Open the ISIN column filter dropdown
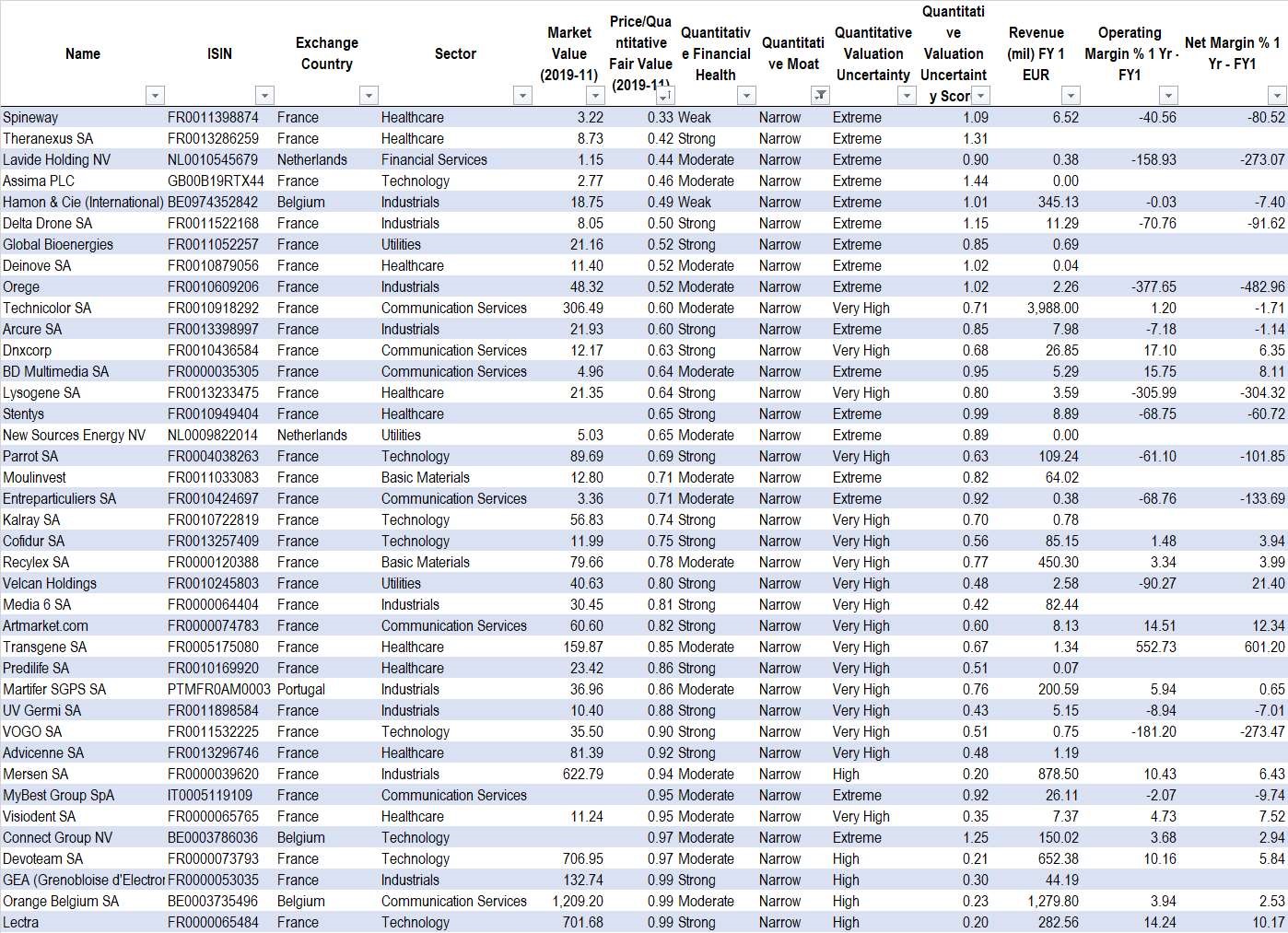This screenshot has width=1288, height=933. (264, 96)
